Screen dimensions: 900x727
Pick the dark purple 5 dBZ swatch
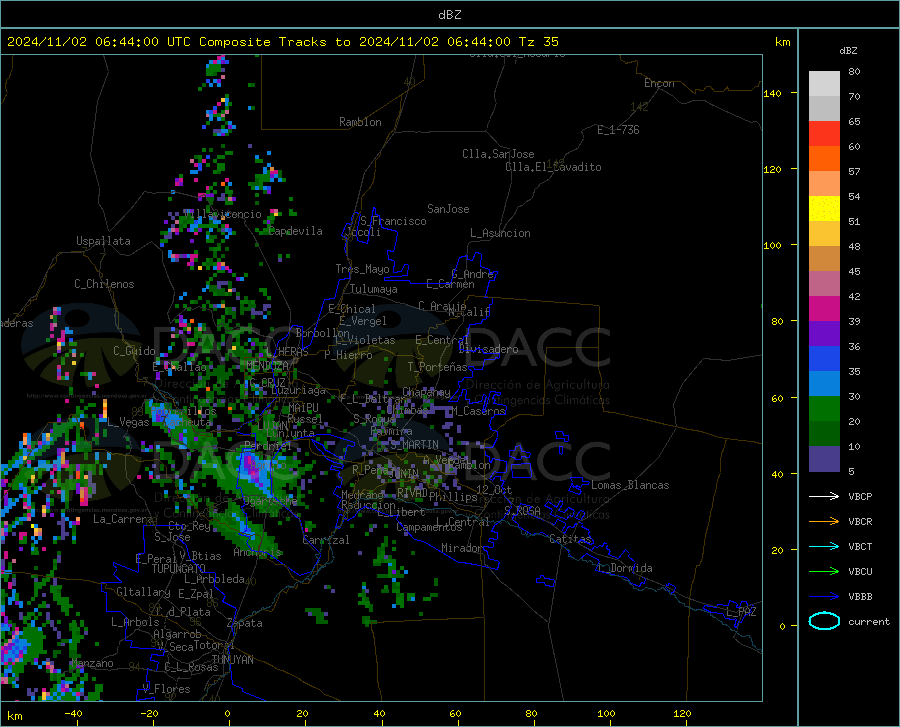click(824, 459)
